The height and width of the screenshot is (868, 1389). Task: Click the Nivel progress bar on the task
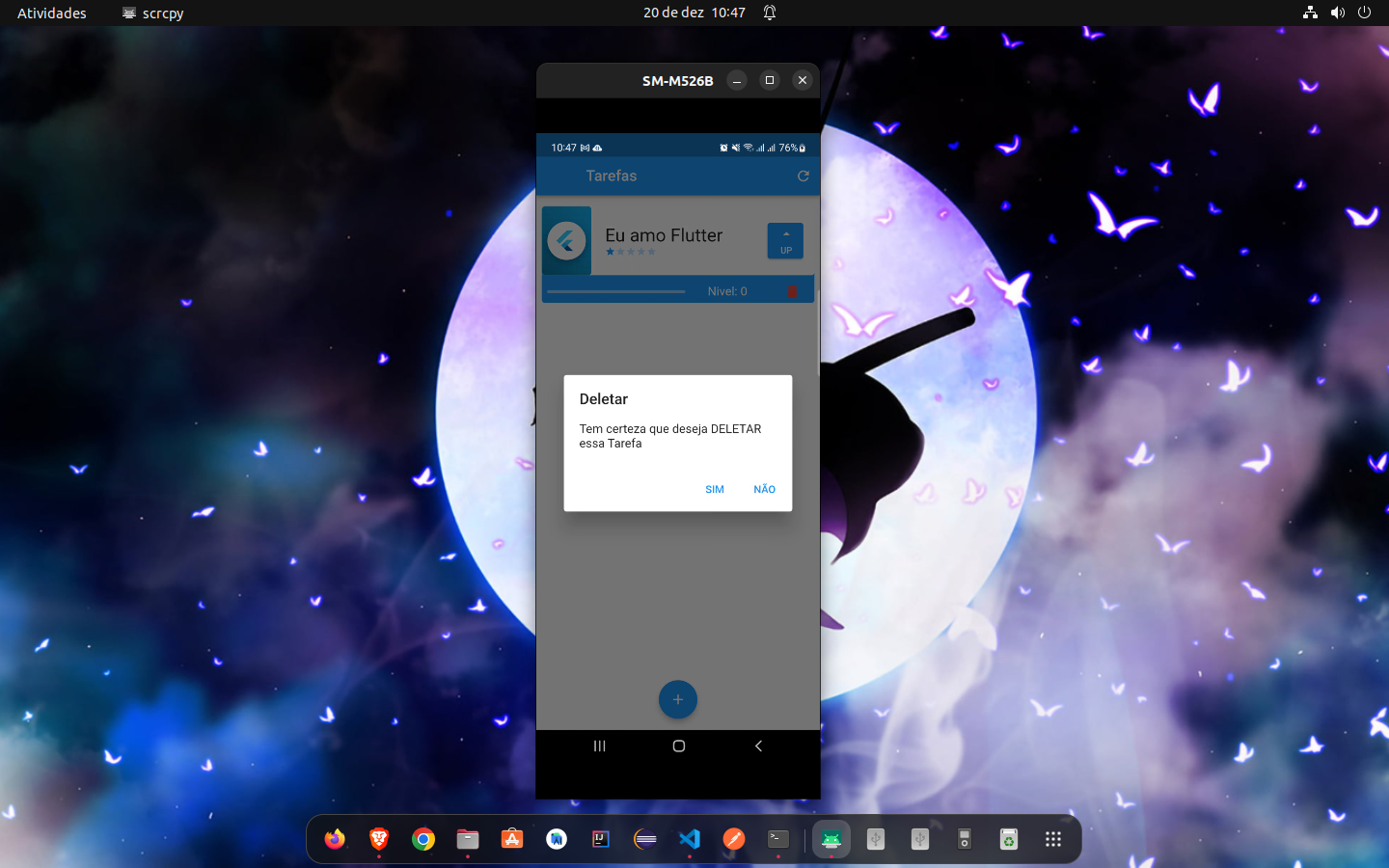615,290
